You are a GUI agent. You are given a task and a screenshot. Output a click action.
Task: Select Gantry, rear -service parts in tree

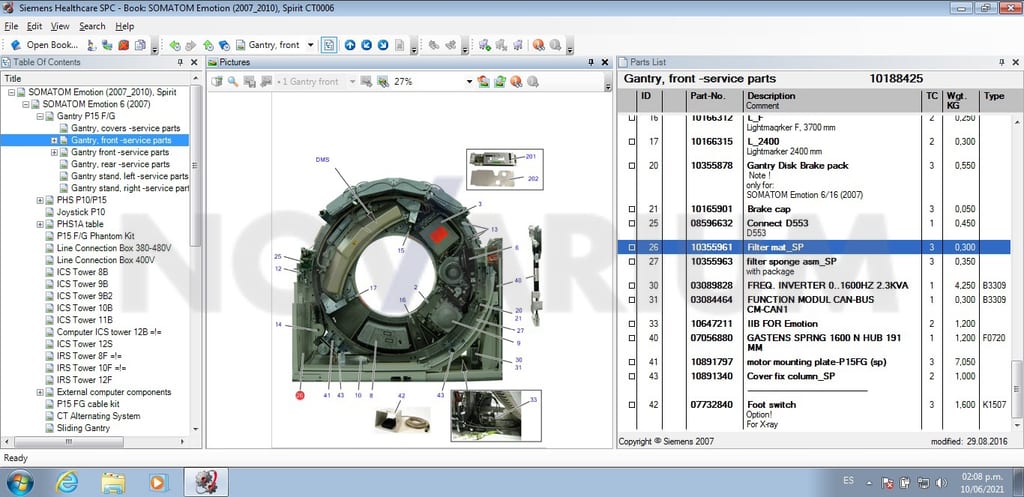tap(120, 164)
